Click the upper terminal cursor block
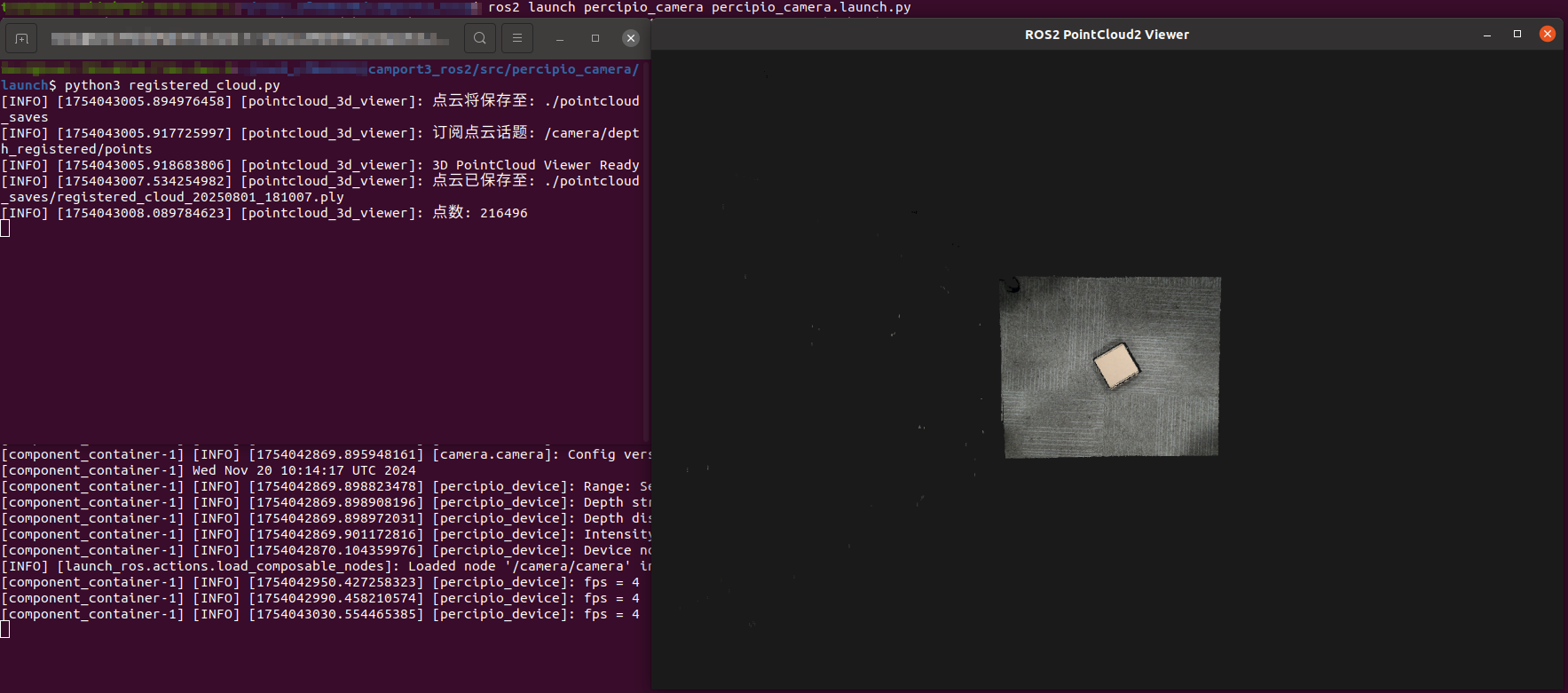This screenshot has width=1568, height=693. click(5, 229)
